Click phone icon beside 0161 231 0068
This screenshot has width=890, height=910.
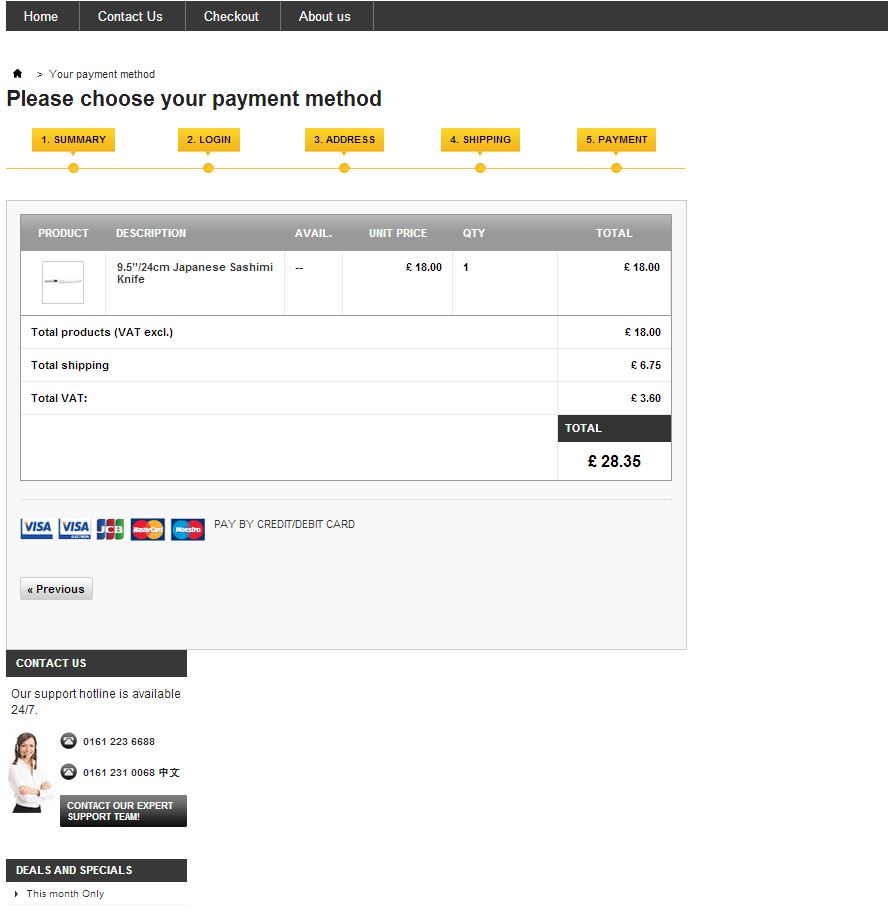(68, 771)
